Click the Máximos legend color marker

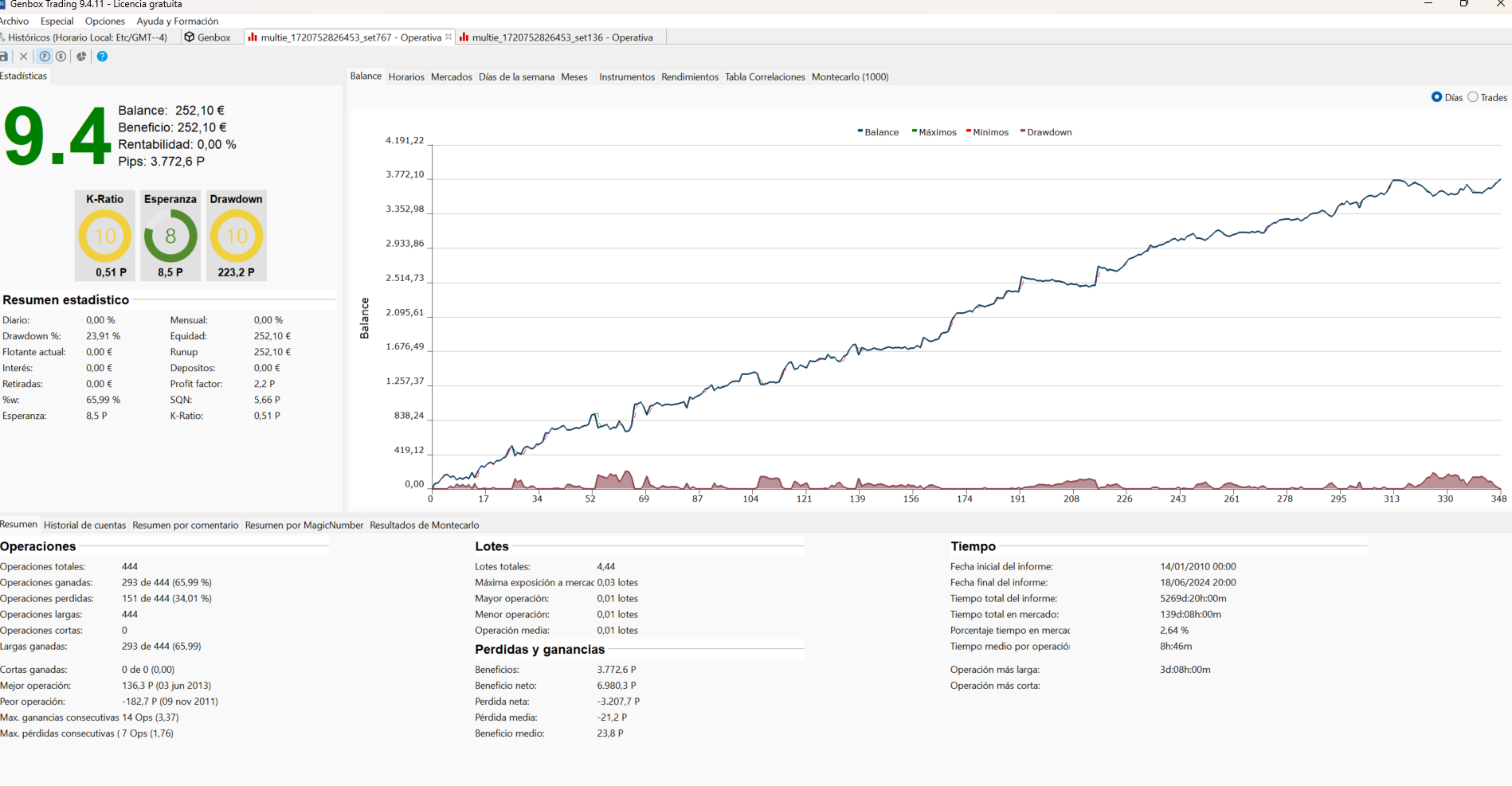pos(915,131)
